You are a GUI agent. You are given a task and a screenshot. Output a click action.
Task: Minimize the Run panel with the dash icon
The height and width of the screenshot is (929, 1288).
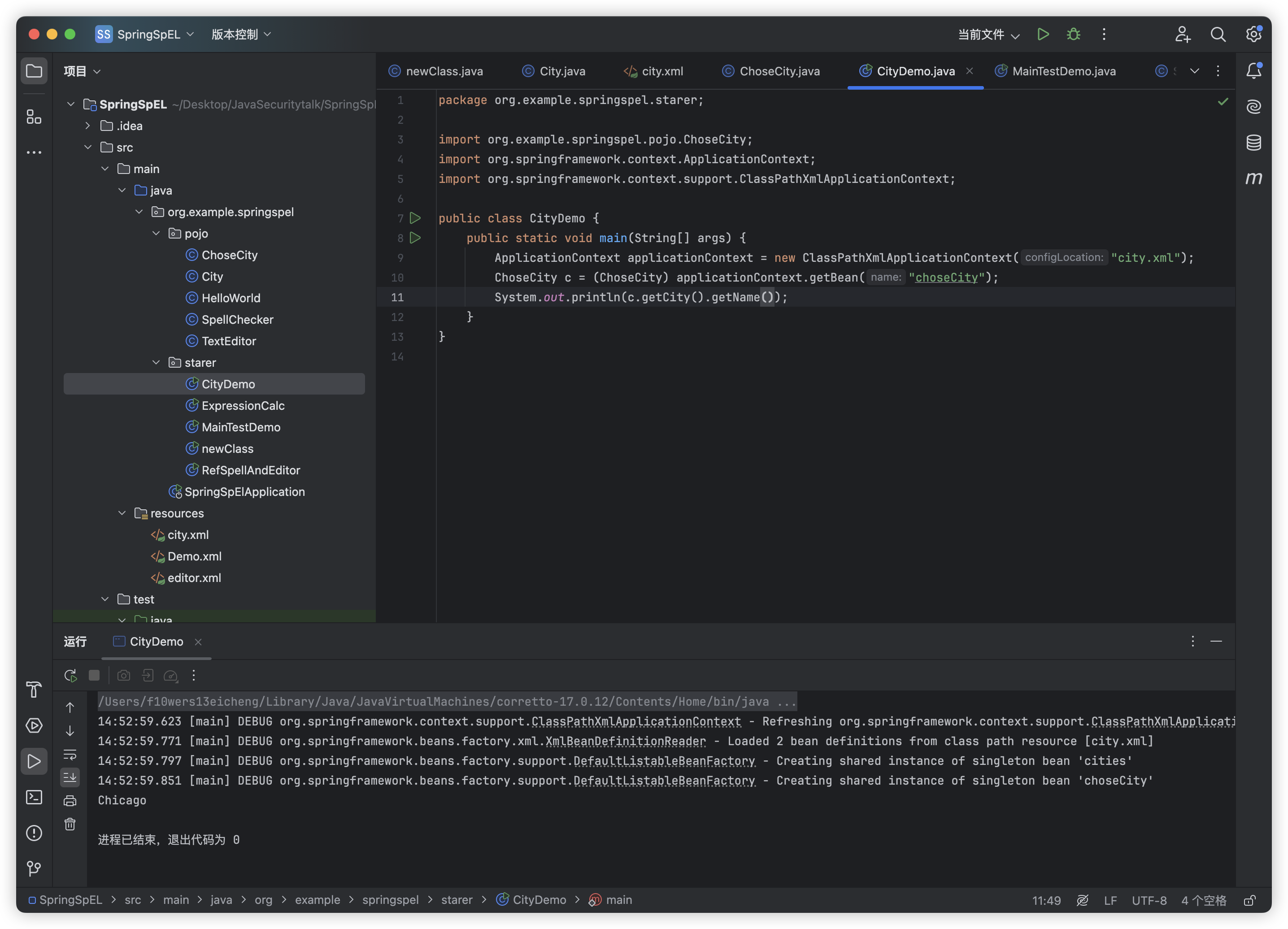tap(1216, 641)
